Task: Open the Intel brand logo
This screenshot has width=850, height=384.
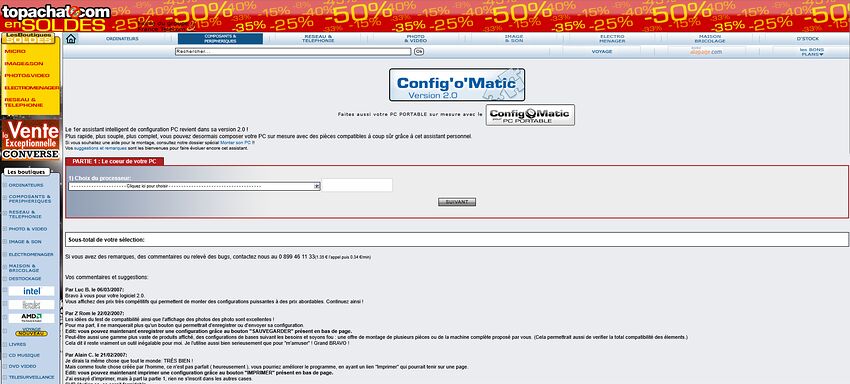Action: 31,291
